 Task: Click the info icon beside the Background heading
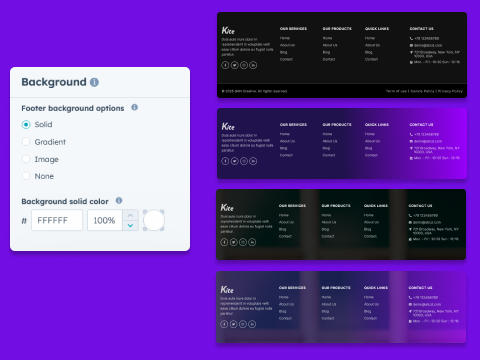tap(94, 82)
